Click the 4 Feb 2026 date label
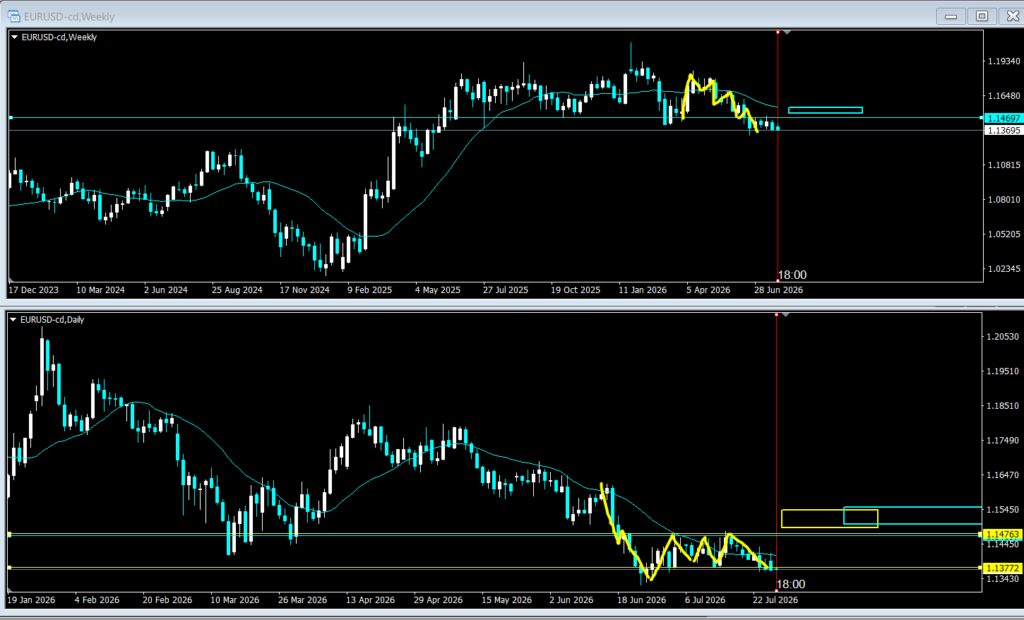1024x620 pixels. pos(97,600)
